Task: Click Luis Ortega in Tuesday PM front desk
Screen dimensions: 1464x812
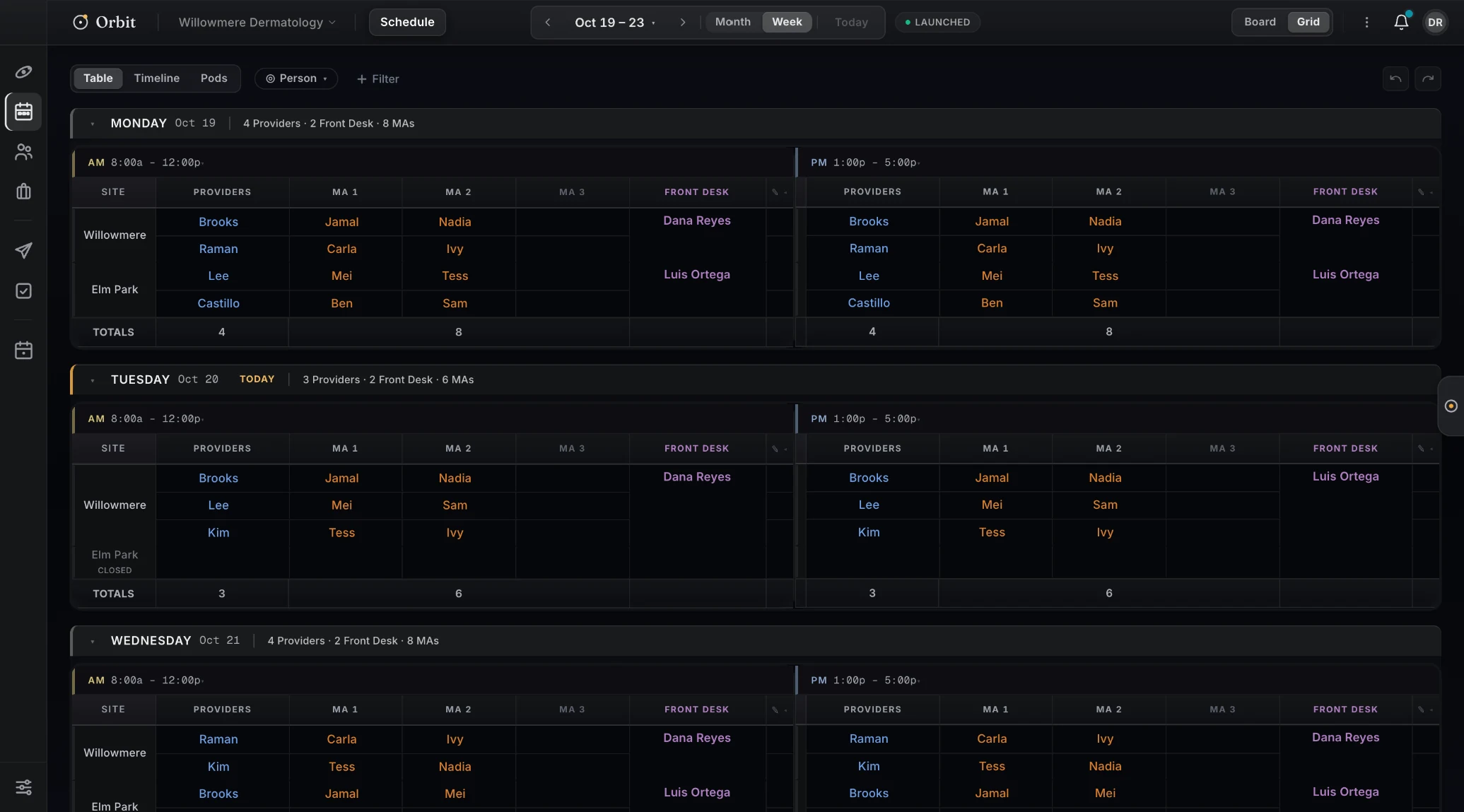Action: [1345, 476]
